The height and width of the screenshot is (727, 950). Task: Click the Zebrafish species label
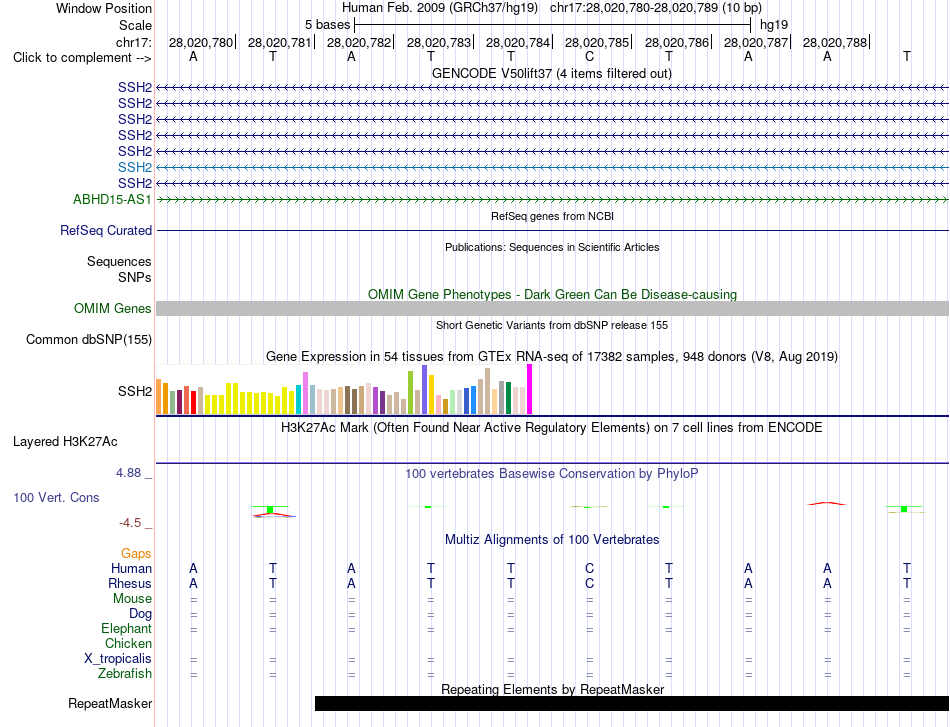pos(125,673)
